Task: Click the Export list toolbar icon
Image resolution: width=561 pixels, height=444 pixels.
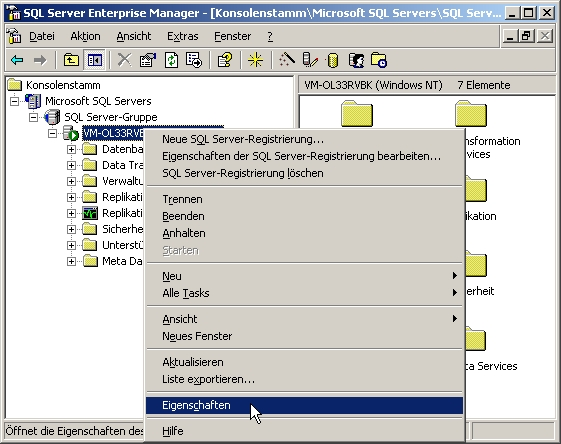Action: [194, 60]
